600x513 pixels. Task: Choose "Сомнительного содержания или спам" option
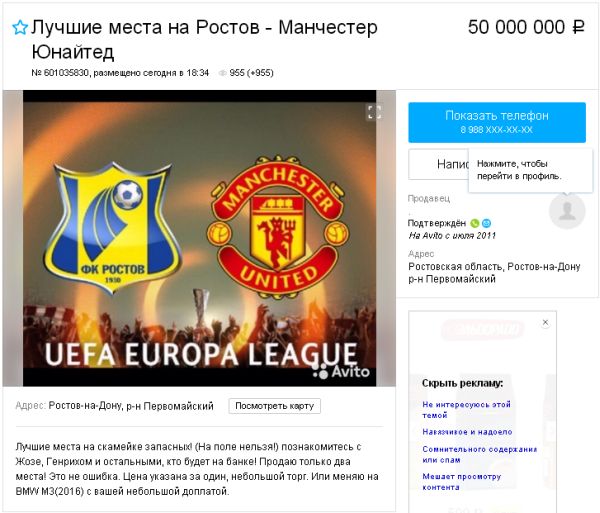click(x=479, y=454)
